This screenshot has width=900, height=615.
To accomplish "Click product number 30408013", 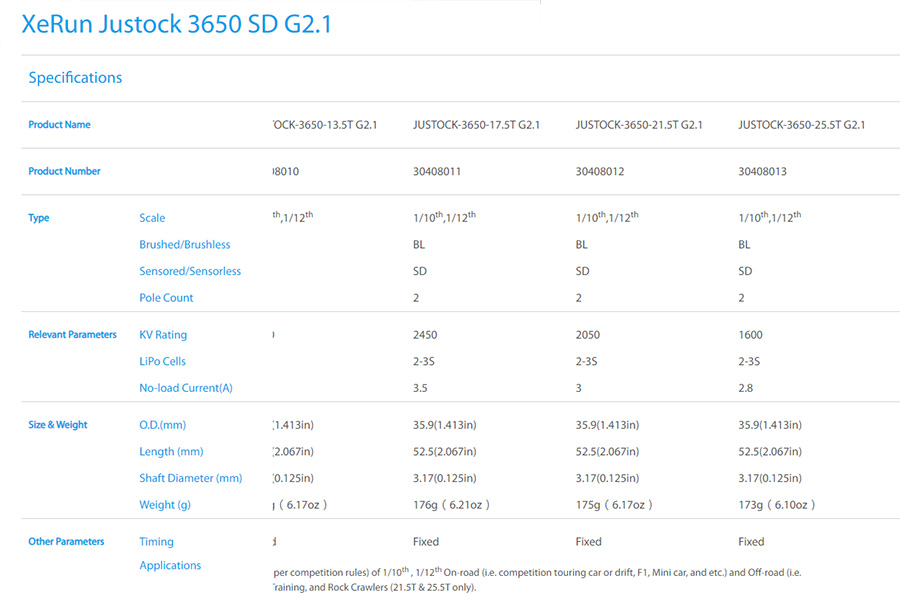I will point(762,171).
